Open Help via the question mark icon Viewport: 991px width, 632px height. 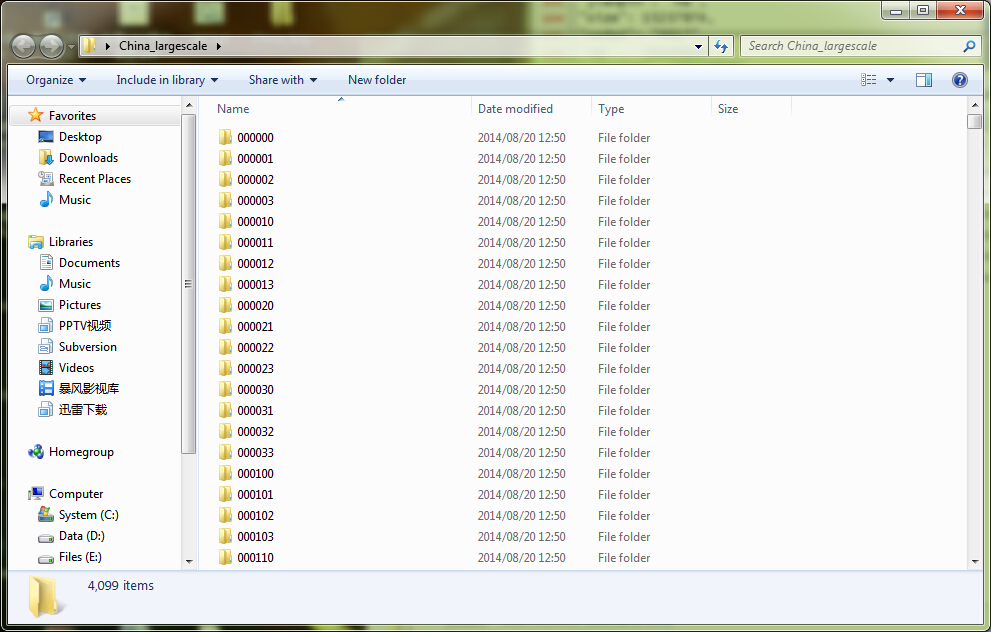959,80
